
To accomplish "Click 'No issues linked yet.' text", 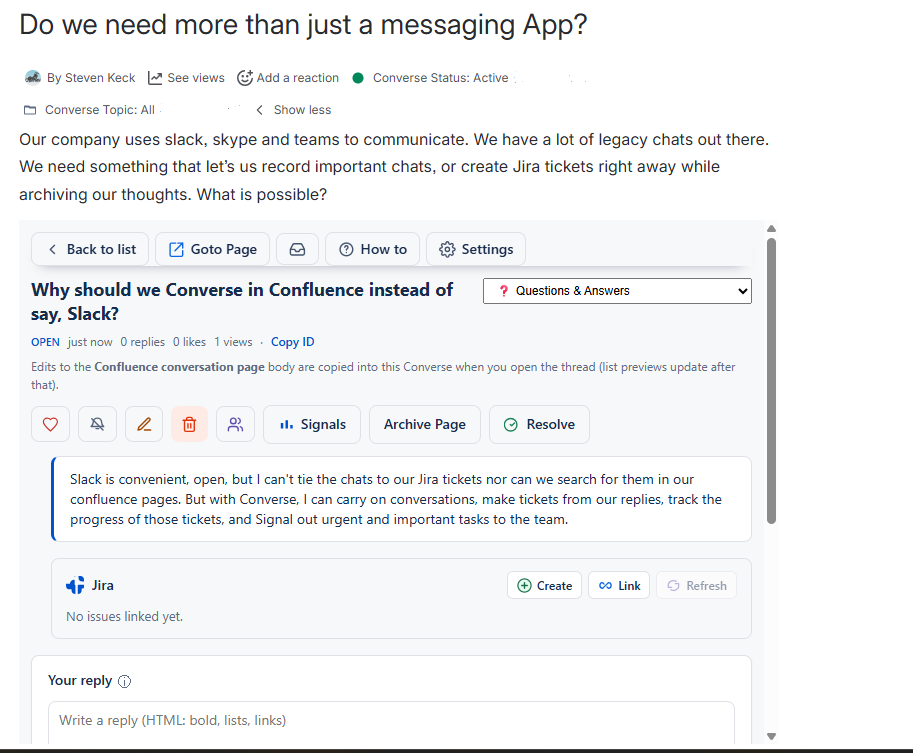I will [x=125, y=616].
